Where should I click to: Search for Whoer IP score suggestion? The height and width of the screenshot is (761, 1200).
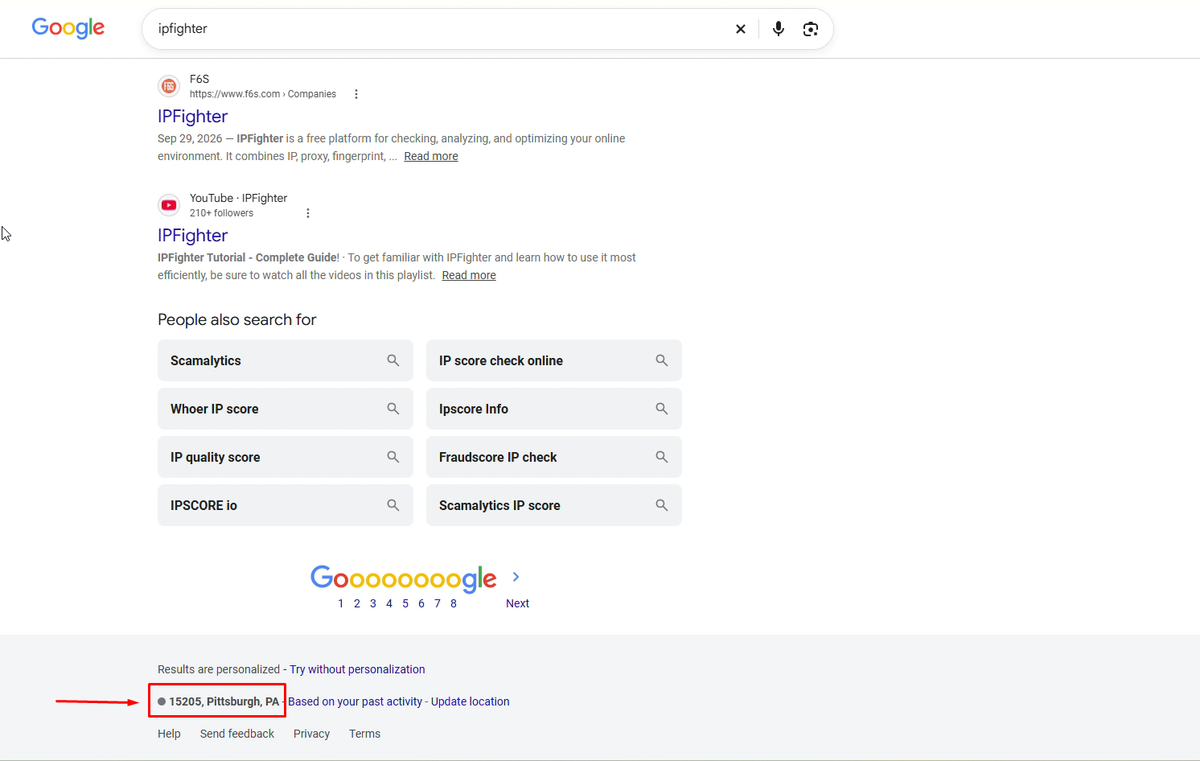point(285,408)
